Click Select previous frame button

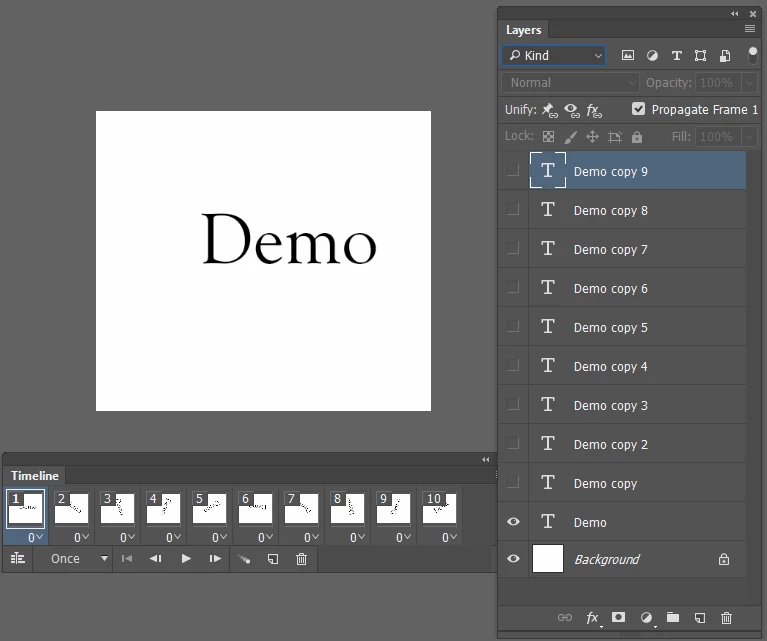click(x=156, y=558)
